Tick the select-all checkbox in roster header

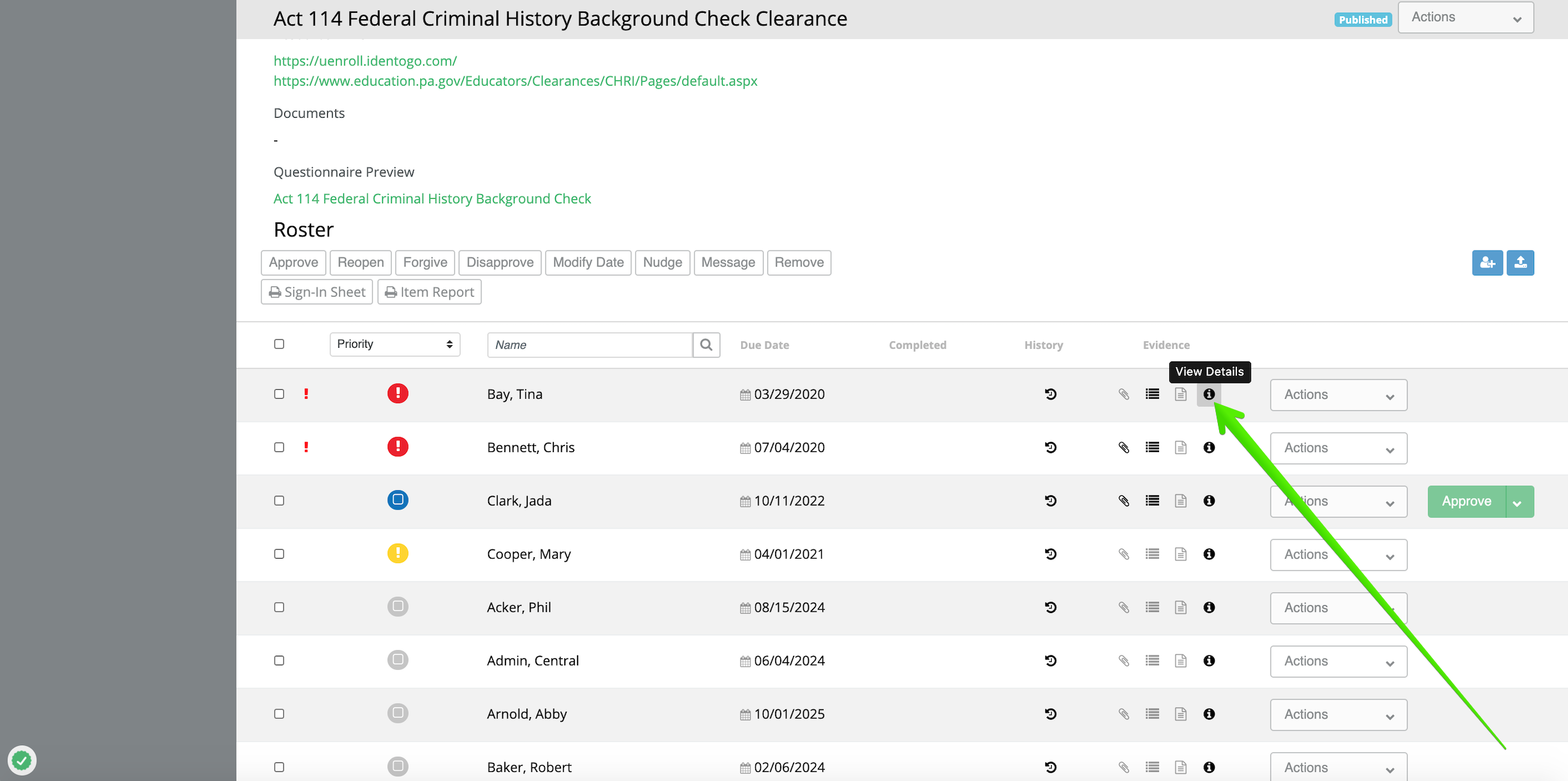coord(279,344)
